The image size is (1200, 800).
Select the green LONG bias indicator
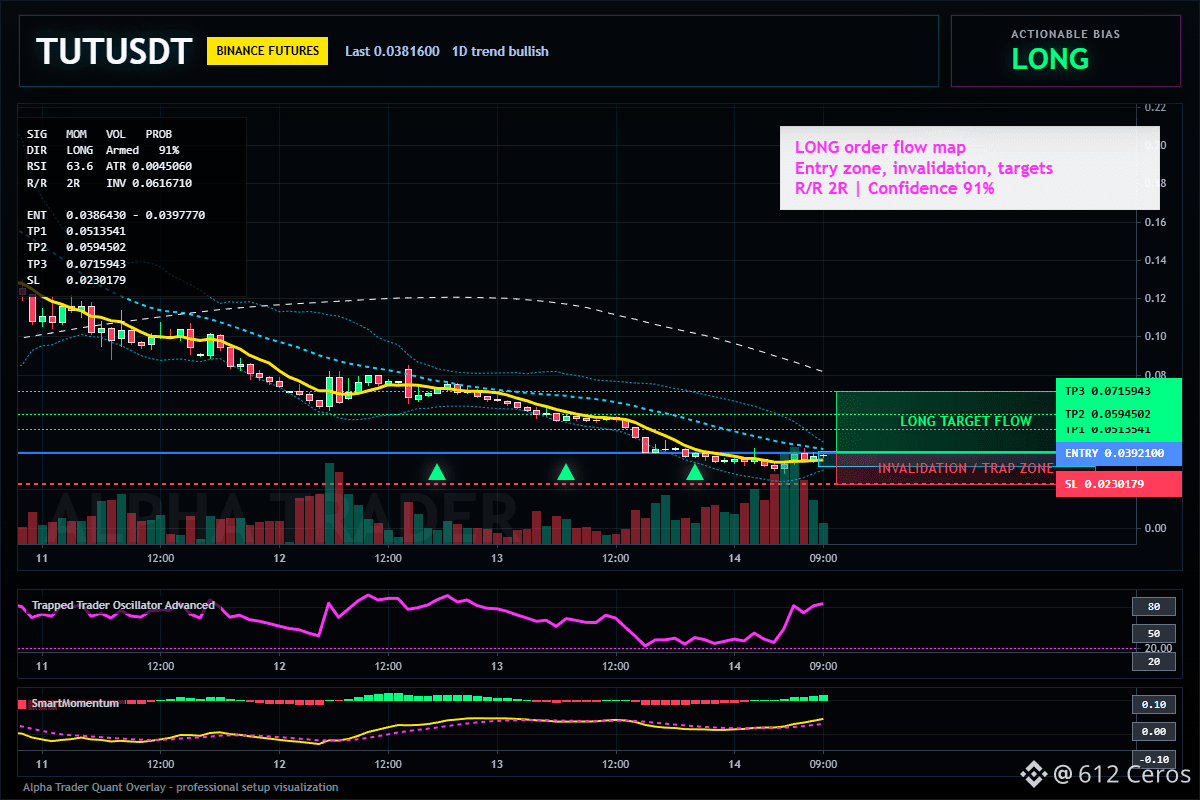[x=1050, y=59]
